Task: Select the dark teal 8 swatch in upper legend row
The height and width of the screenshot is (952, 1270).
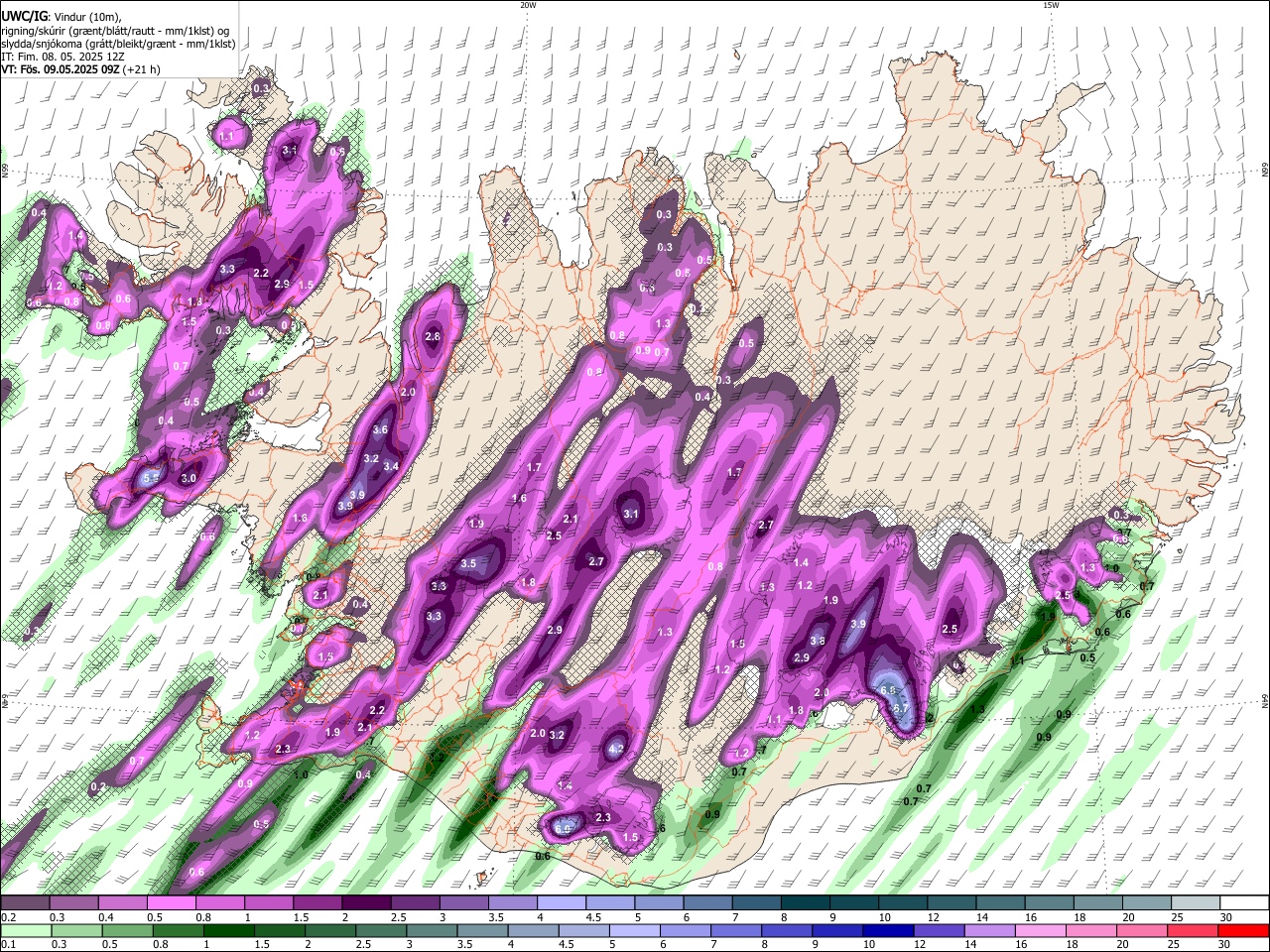Action: coord(806,903)
